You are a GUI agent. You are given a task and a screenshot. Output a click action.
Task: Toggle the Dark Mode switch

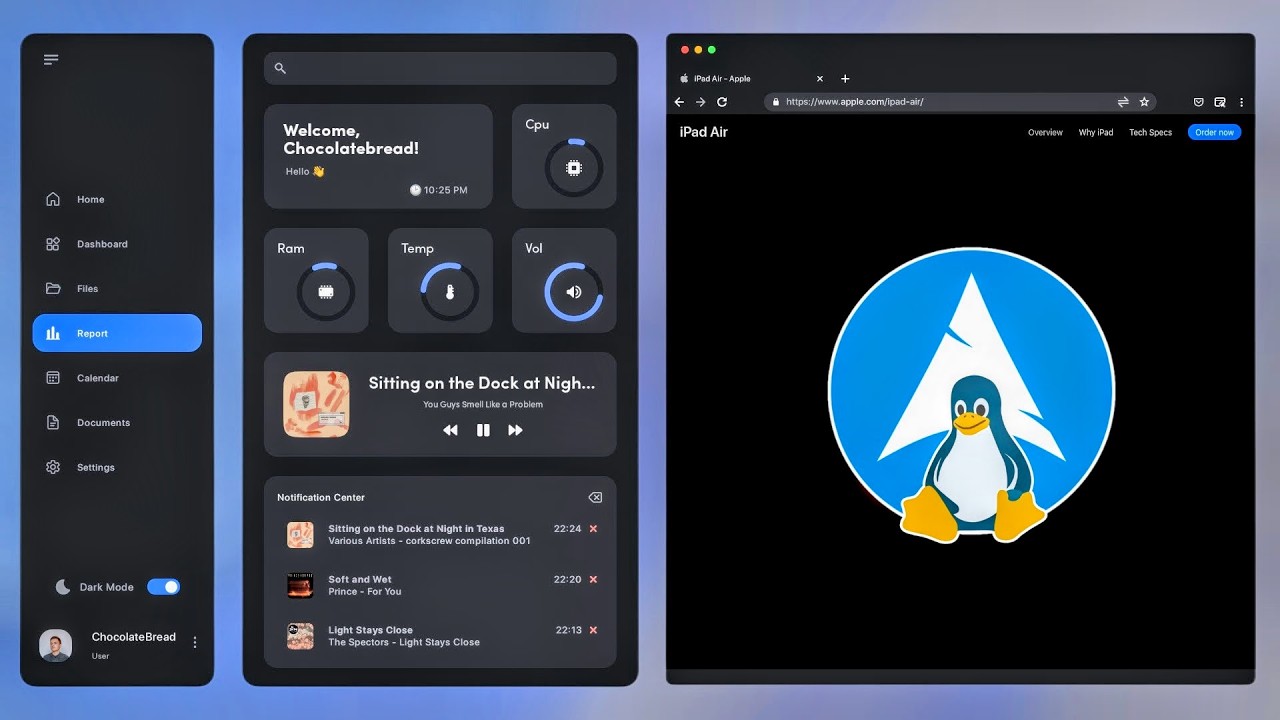(x=164, y=587)
